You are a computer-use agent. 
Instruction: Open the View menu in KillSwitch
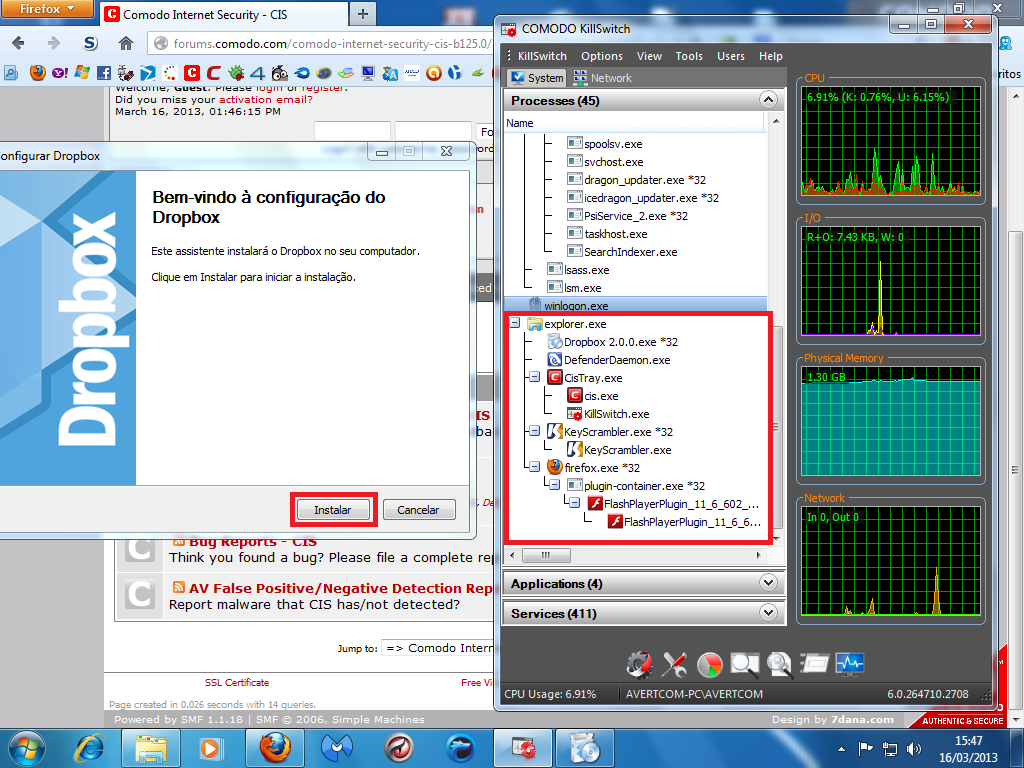coord(649,56)
